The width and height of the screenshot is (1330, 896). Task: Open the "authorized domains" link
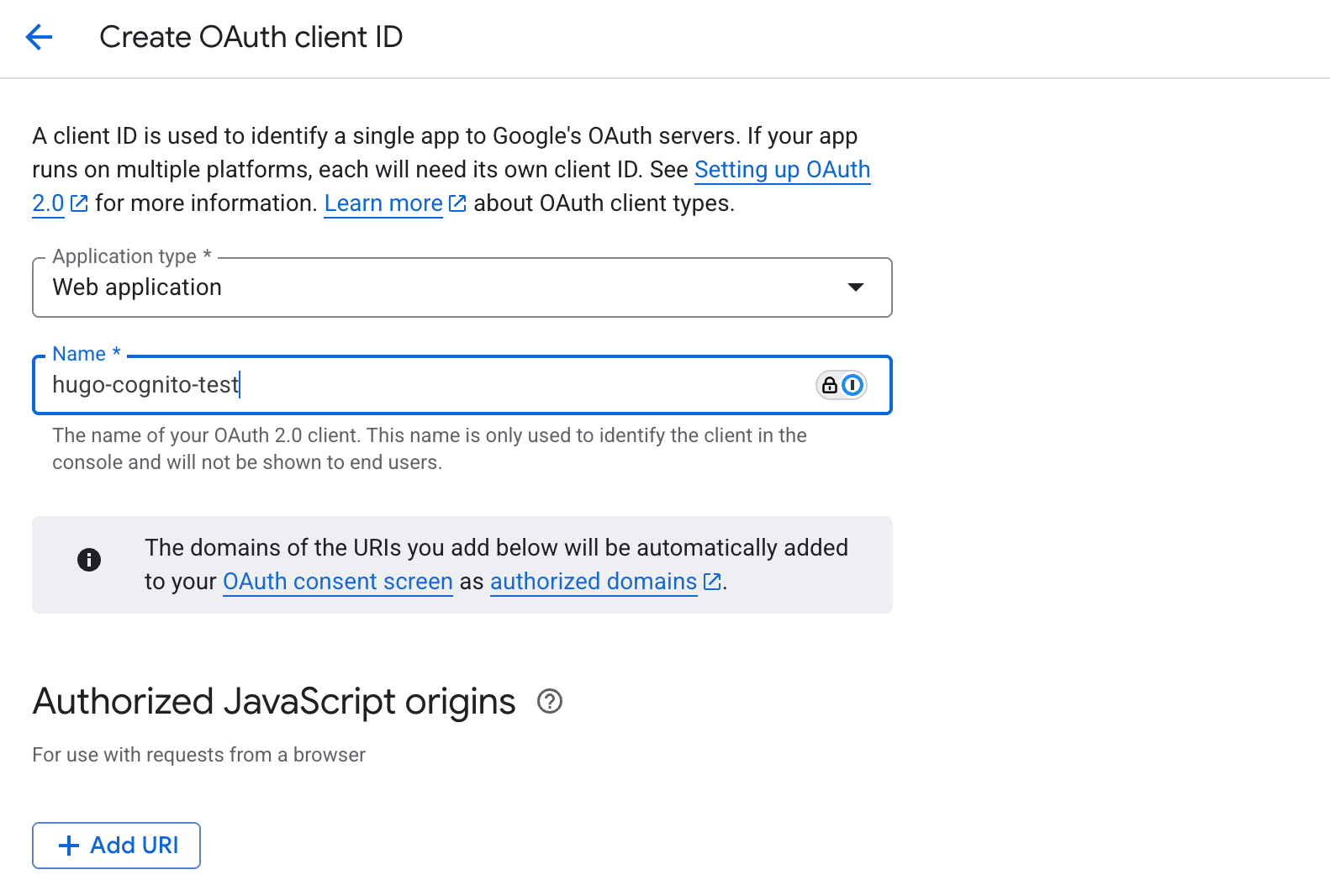594,582
